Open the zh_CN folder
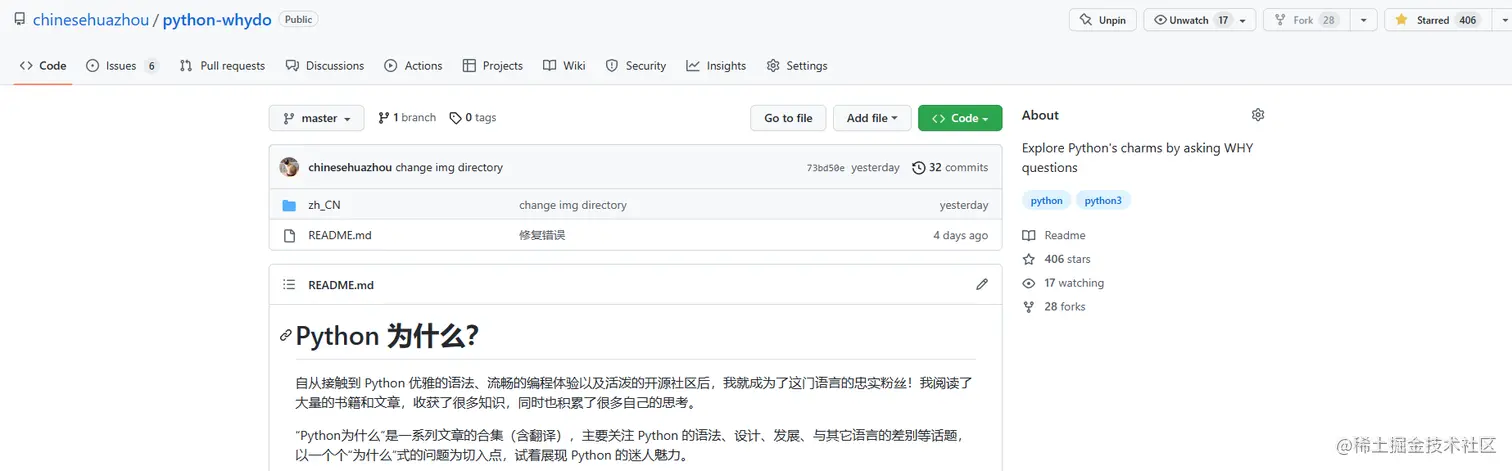1512x471 pixels. [x=324, y=205]
